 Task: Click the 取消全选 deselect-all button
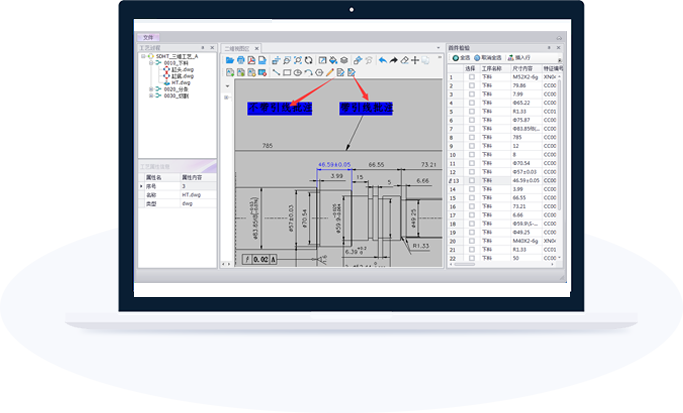[x=488, y=58]
